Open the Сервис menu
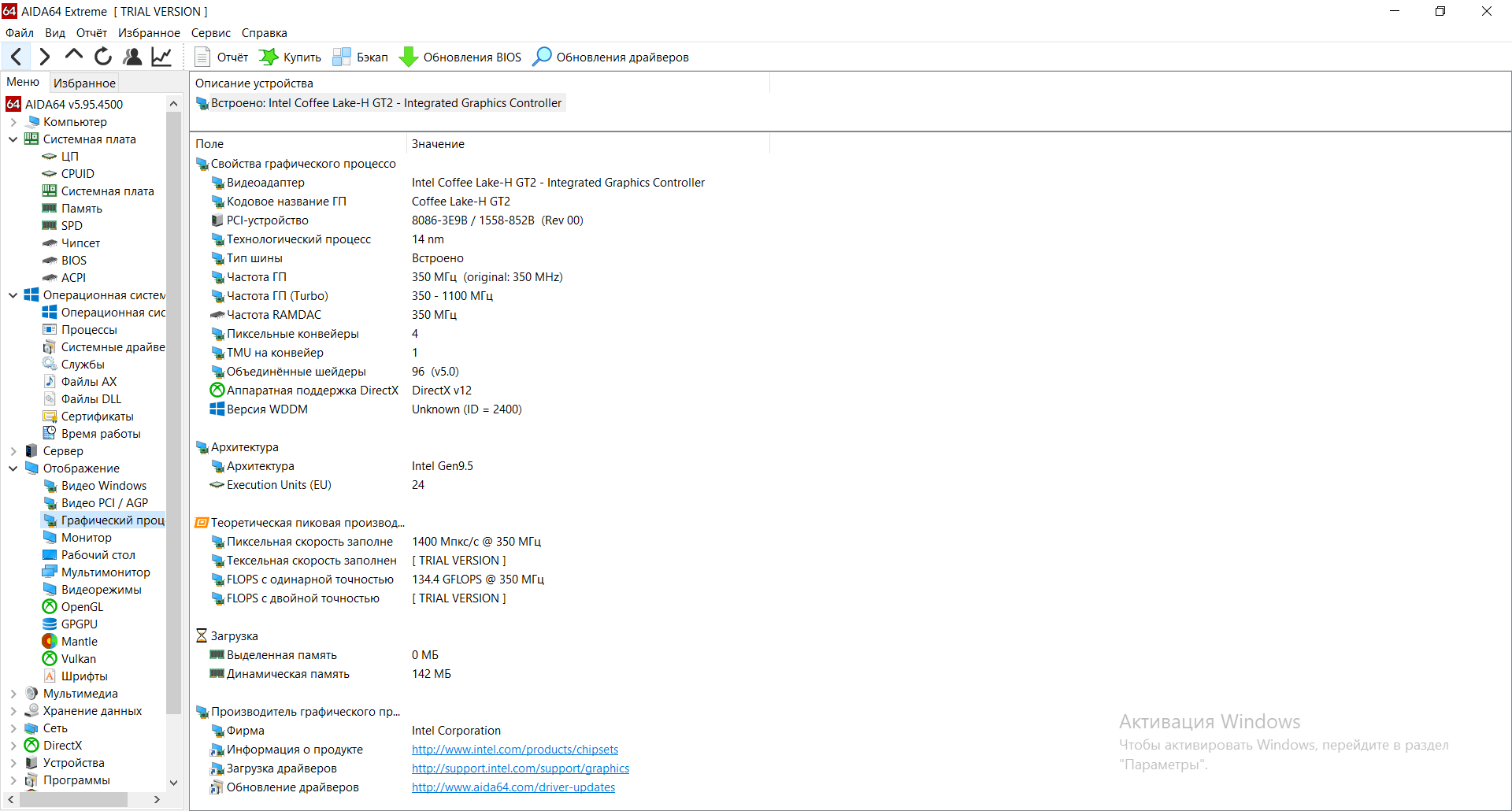The image size is (1512, 811). [211, 33]
